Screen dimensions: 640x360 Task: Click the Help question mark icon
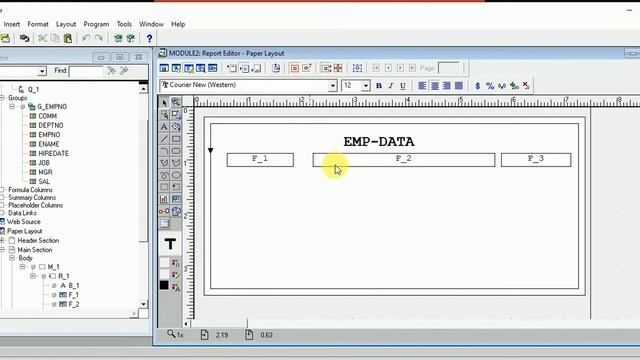click(149, 38)
